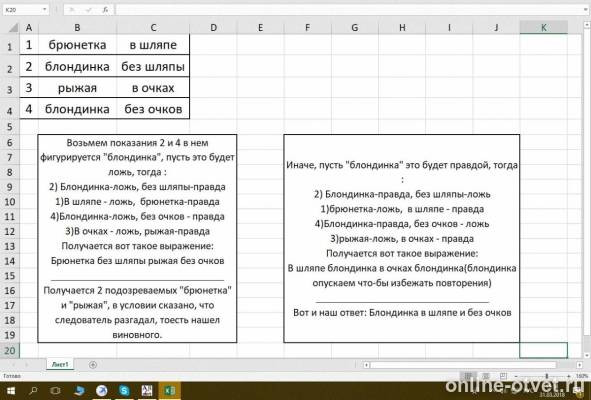Click the Excel icon on taskbar
This screenshot has width=591, height=400.
pyautogui.click(x=169, y=391)
